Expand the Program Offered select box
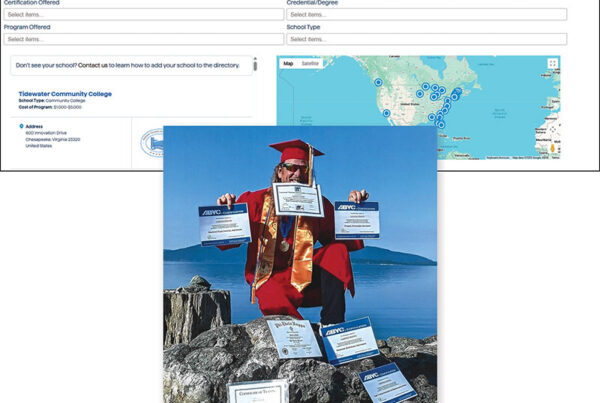The width and height of the screenshot is (600, 403). 142,39
